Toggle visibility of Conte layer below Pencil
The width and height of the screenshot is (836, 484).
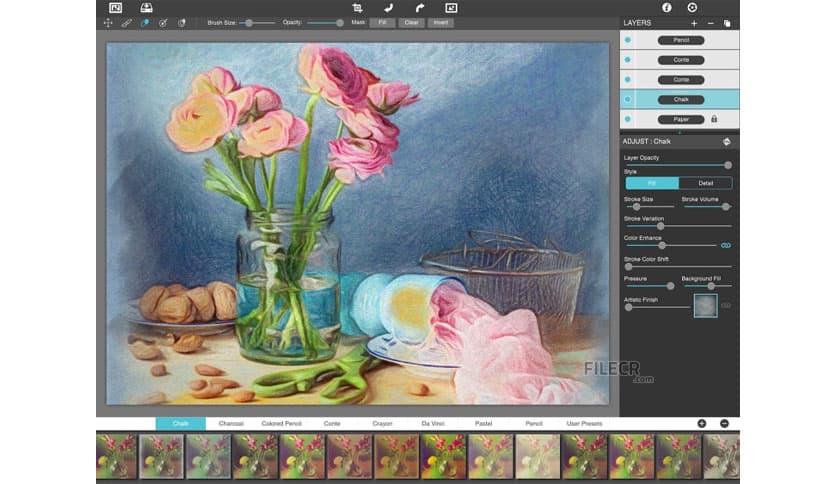pyautogui.click(x=628, y=60)
